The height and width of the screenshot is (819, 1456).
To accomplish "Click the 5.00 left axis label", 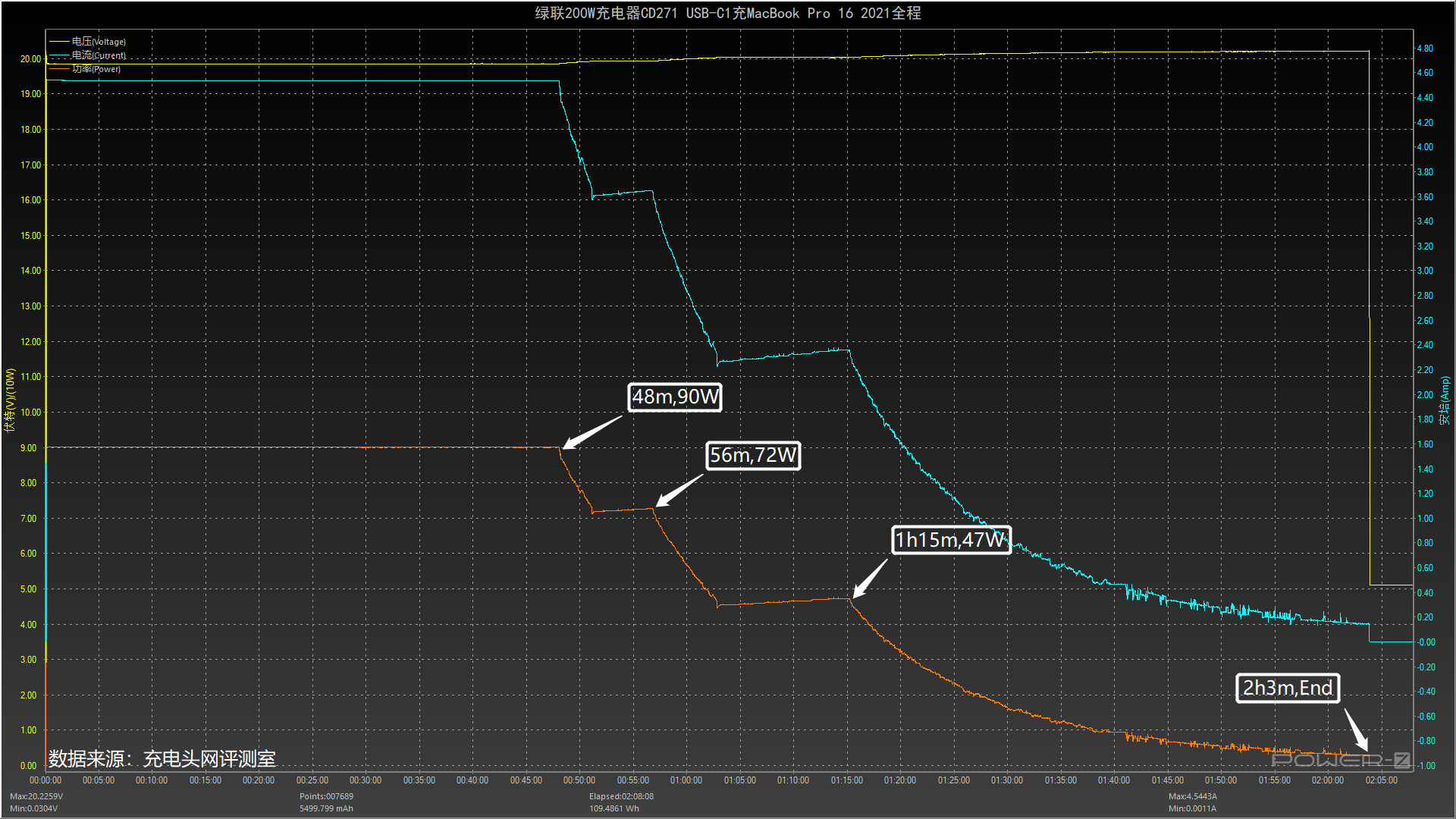I will [x=28, y=589].
